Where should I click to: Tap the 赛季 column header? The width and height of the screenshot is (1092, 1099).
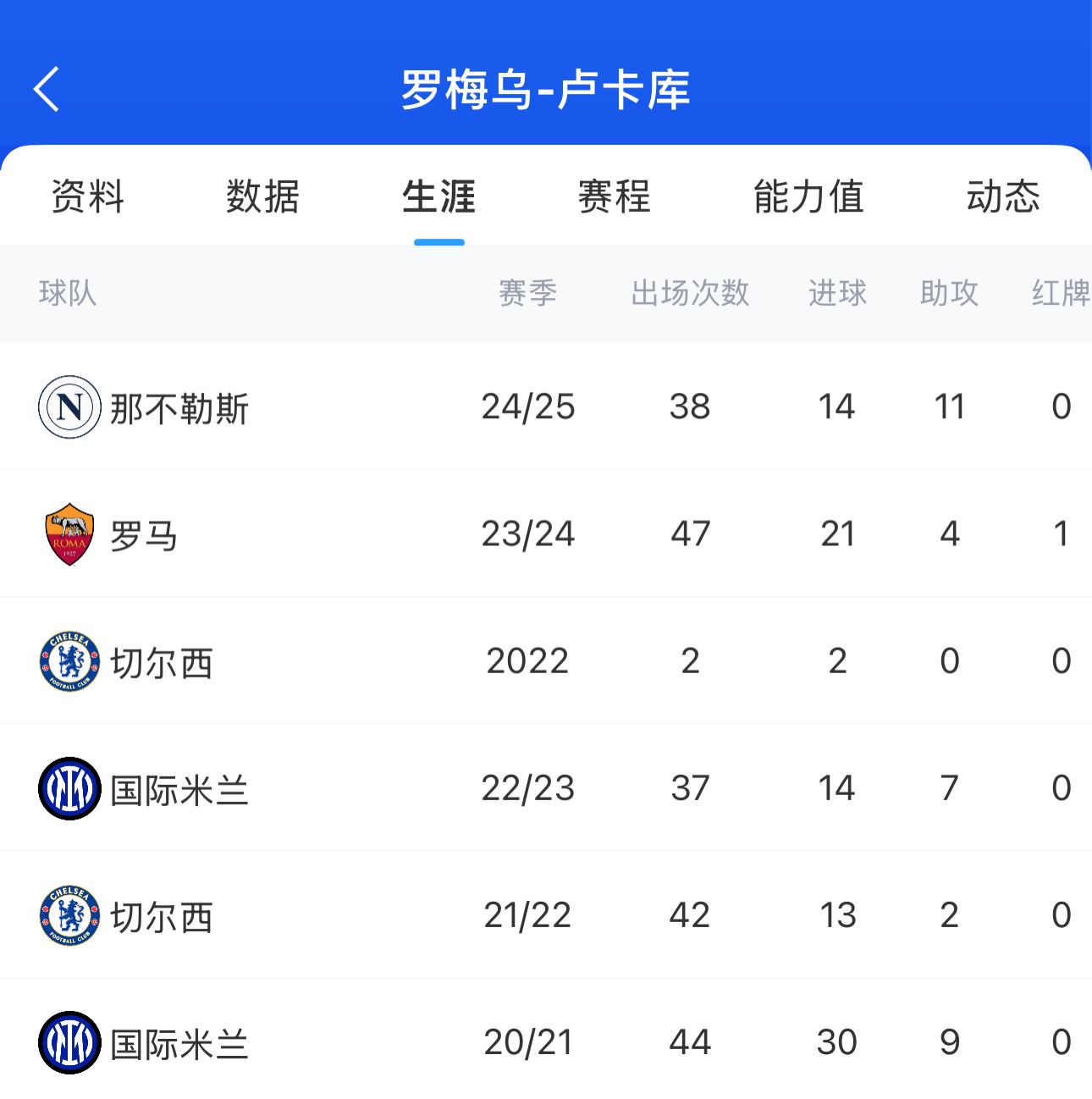(x=527, y=293)
